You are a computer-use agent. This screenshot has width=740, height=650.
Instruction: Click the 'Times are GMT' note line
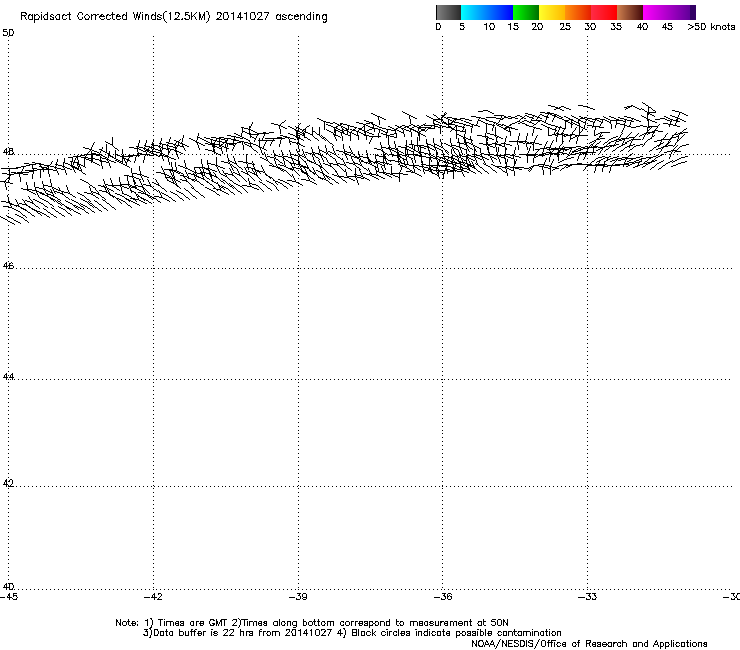(312, 623)
